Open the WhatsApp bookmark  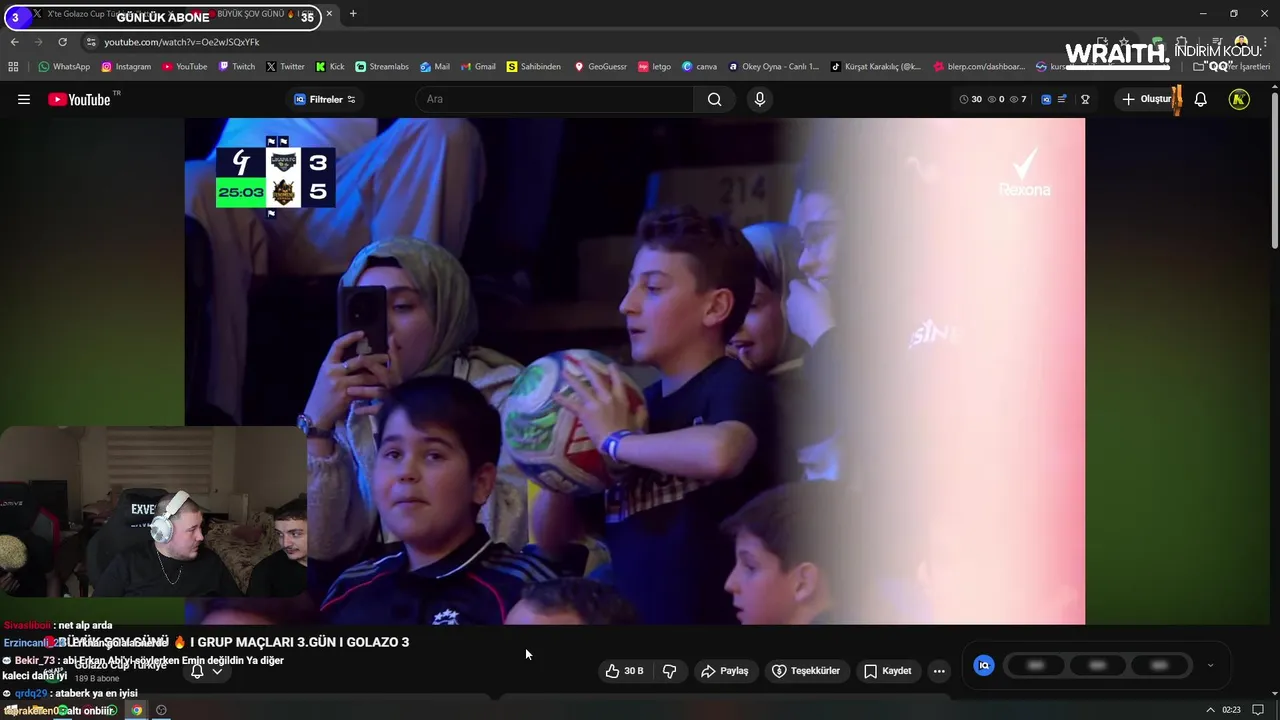[x=64, y=67]
